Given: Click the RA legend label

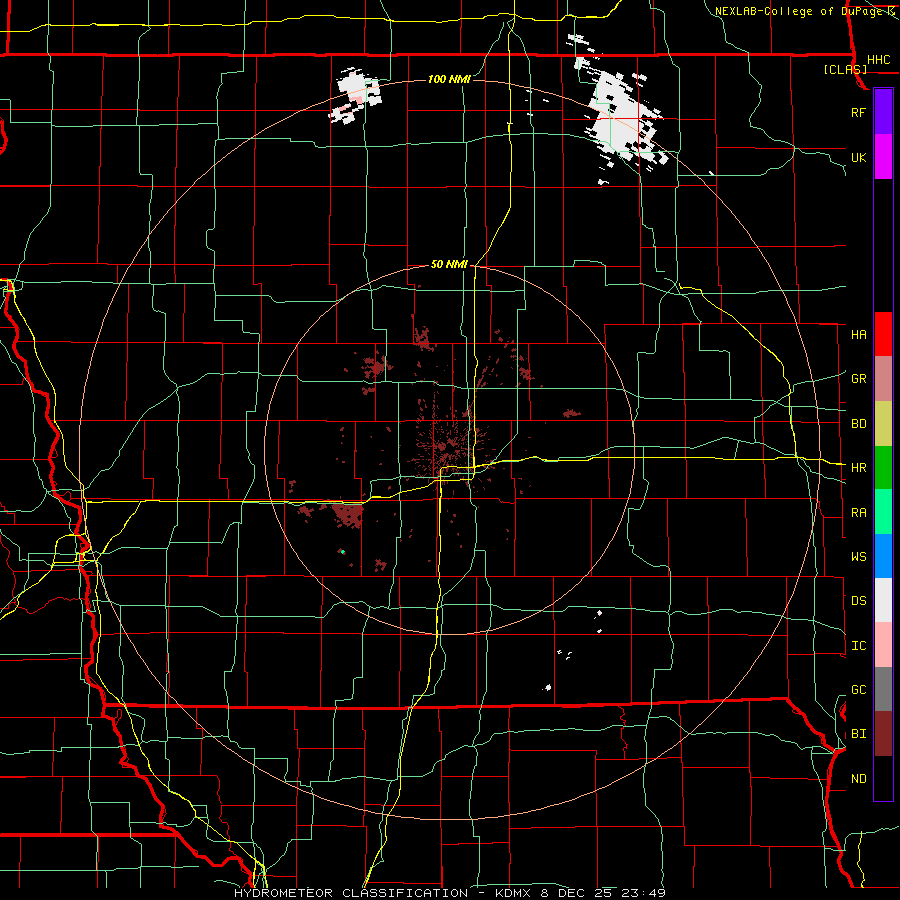Looking at the screenshot, I should (x=858, y=513).
